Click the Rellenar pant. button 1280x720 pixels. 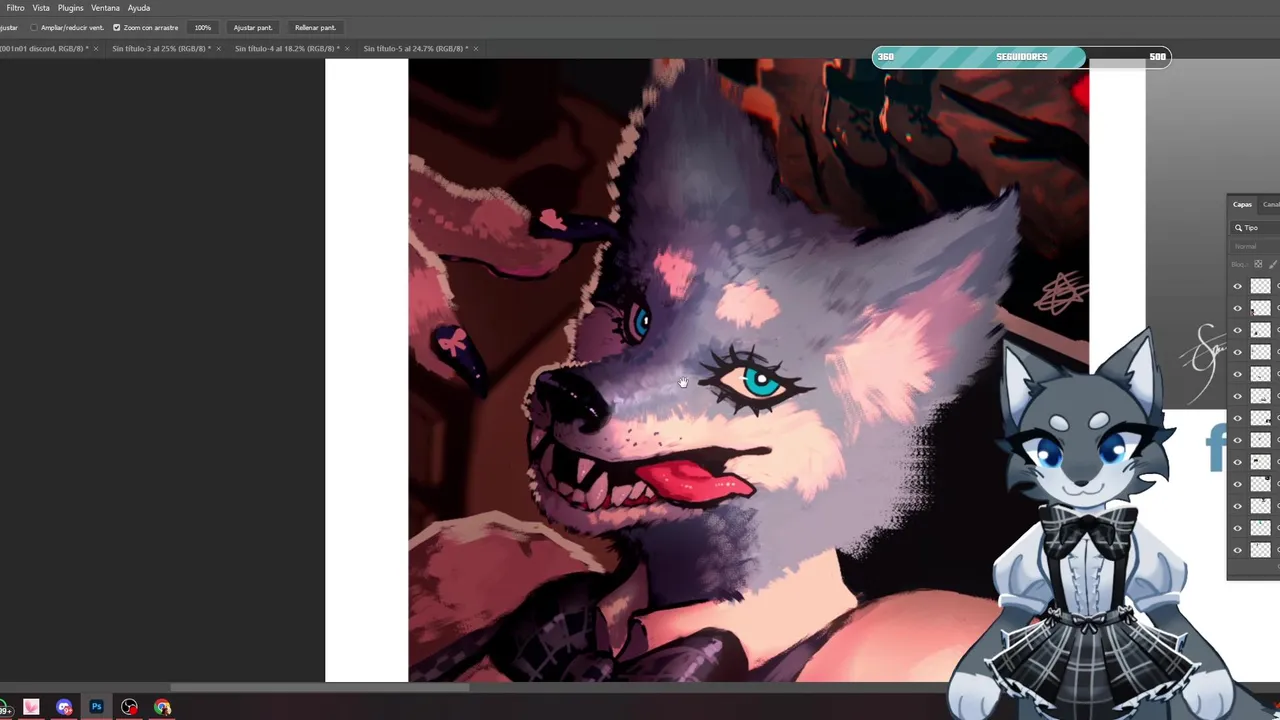click(x=315, y=28)
